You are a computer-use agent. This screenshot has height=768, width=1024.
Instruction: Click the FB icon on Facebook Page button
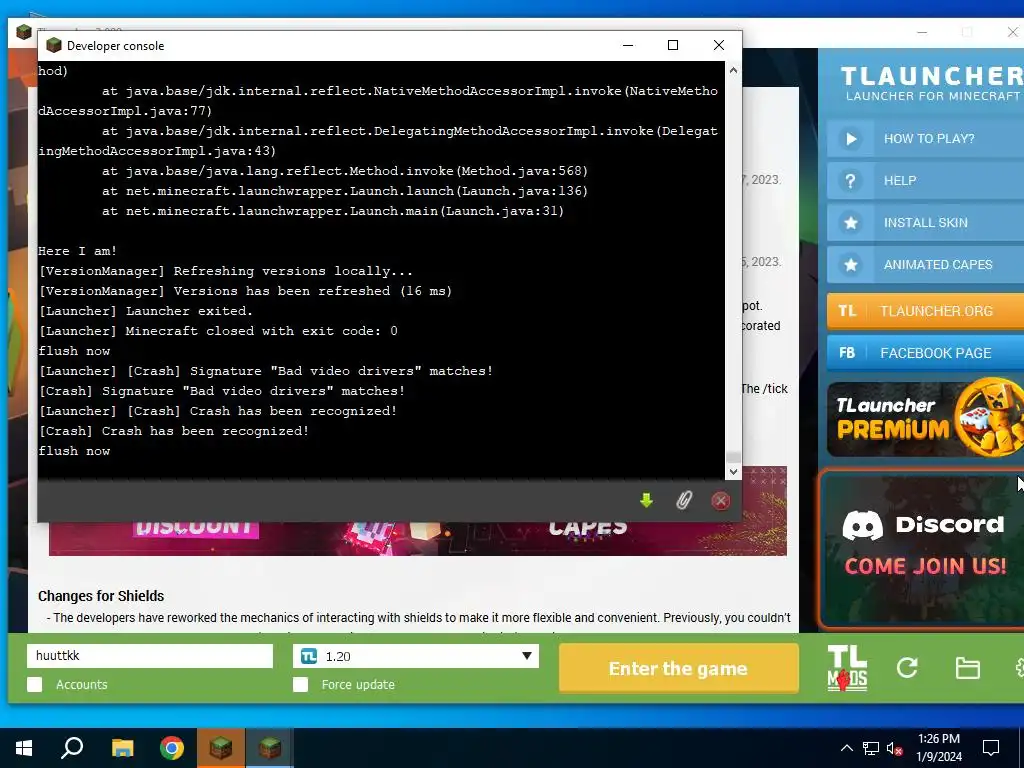click(847, 353)
